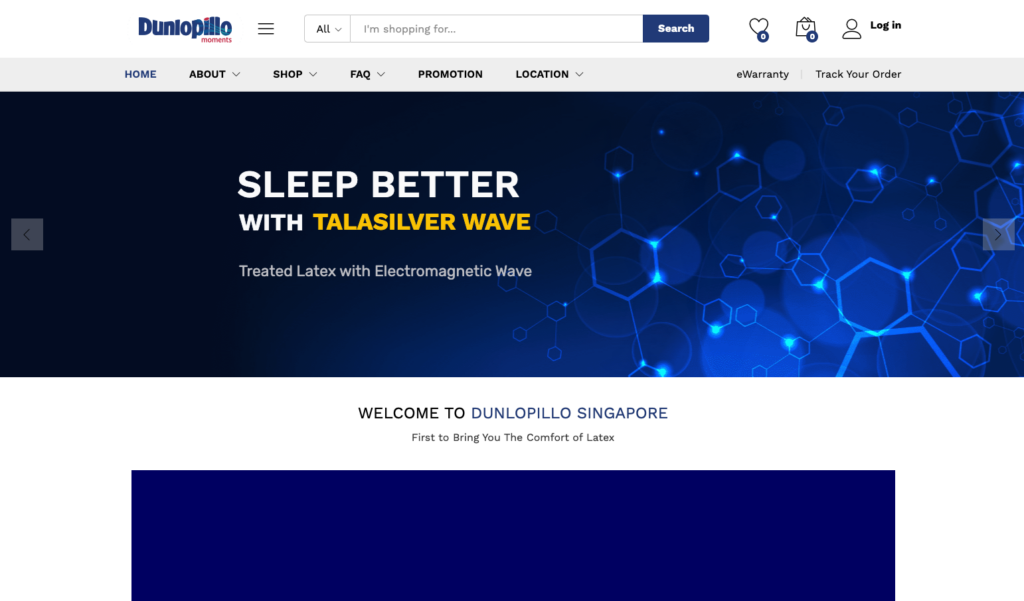
Task: Open the All categories dropdown
Action: 326,28
